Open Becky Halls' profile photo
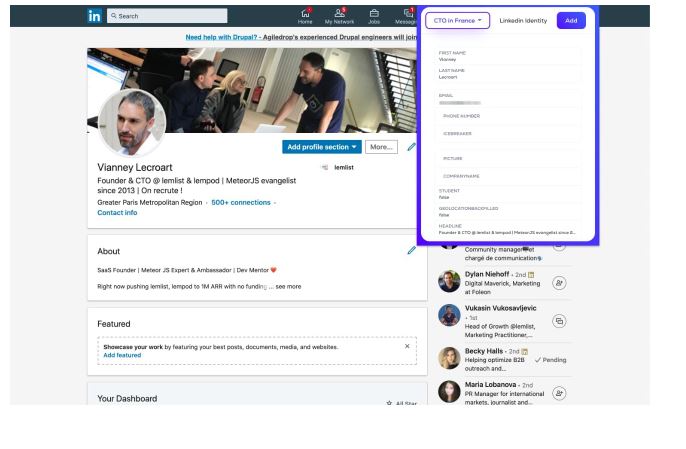 (x=449, y=358)
